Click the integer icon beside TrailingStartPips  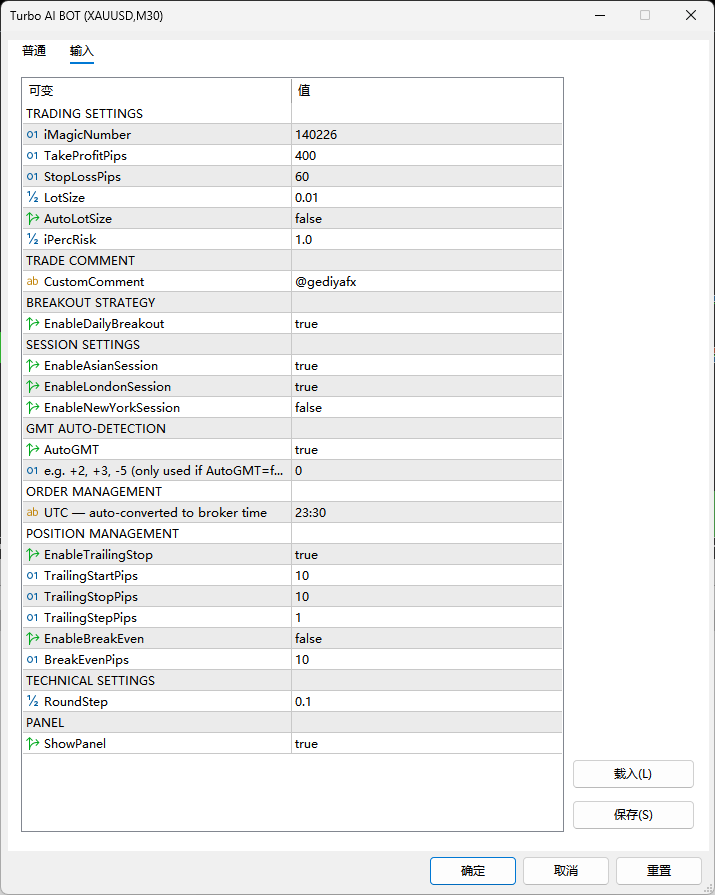(33, 576)
